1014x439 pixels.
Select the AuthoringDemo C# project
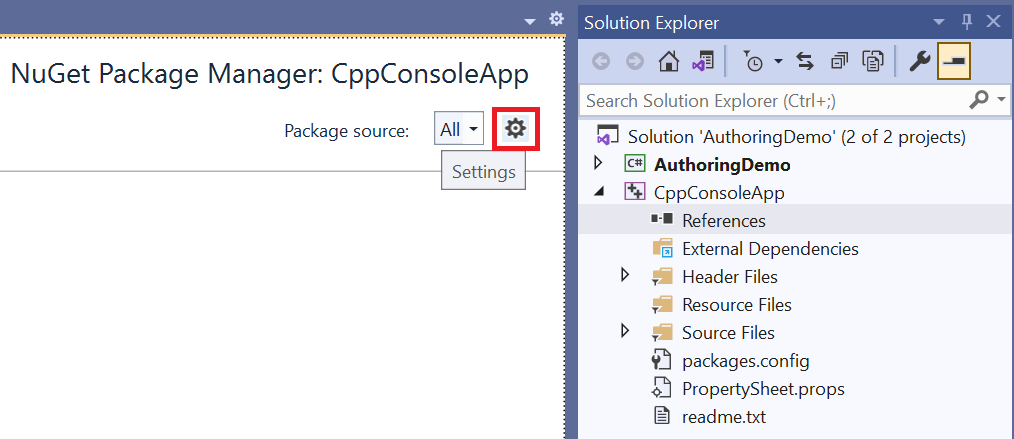[722, 165]
